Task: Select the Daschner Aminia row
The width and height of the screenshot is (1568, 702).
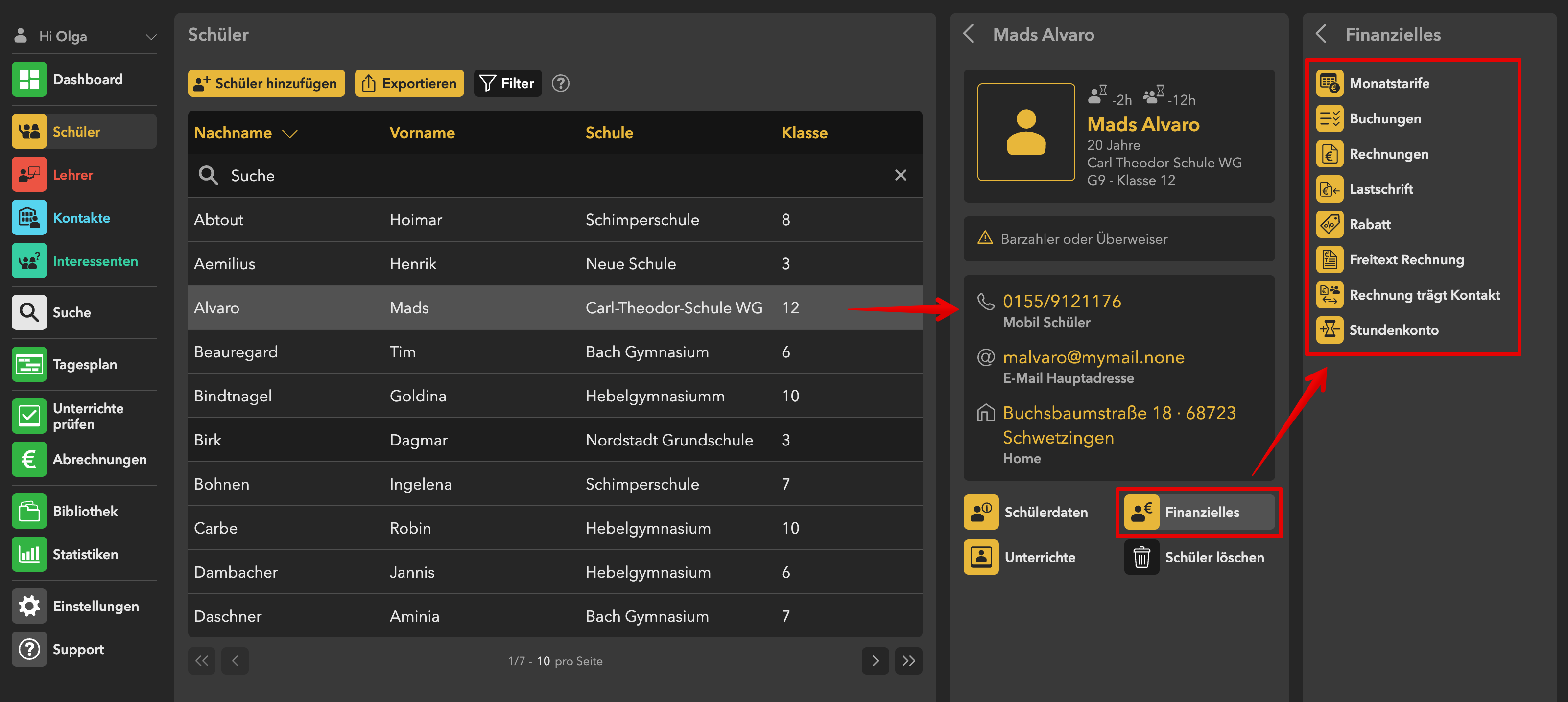Action: coord(555,616)
